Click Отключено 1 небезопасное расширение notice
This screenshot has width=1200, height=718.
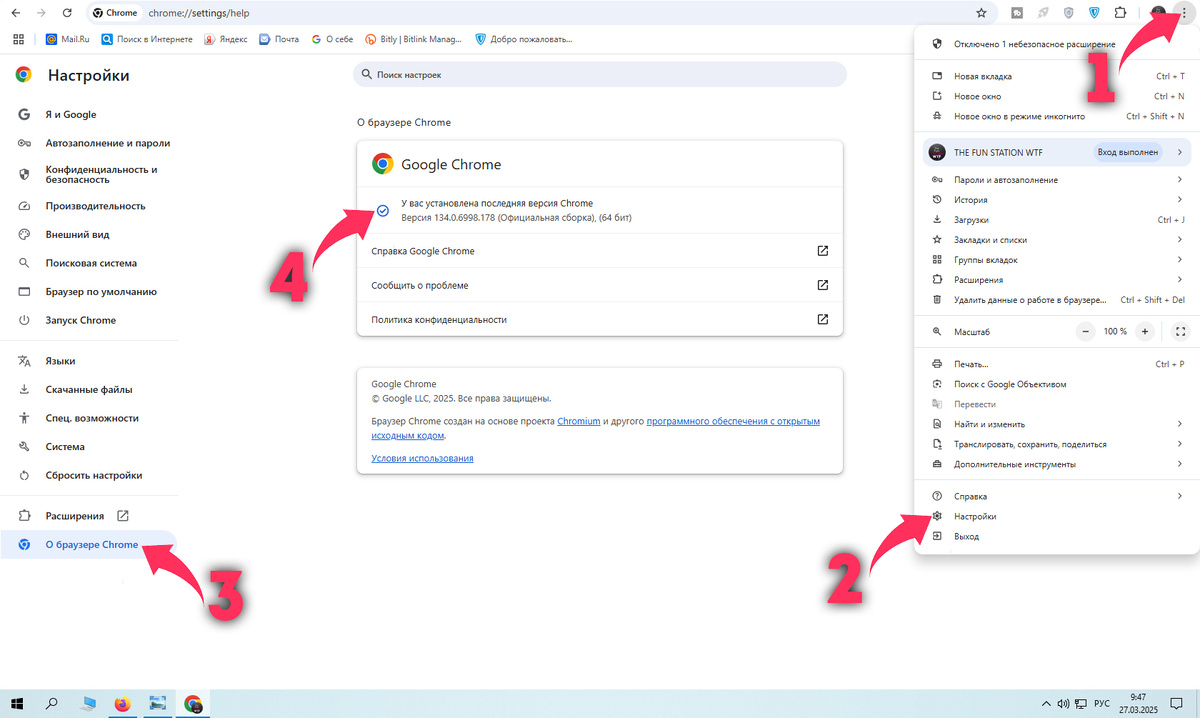point(1057,44)
